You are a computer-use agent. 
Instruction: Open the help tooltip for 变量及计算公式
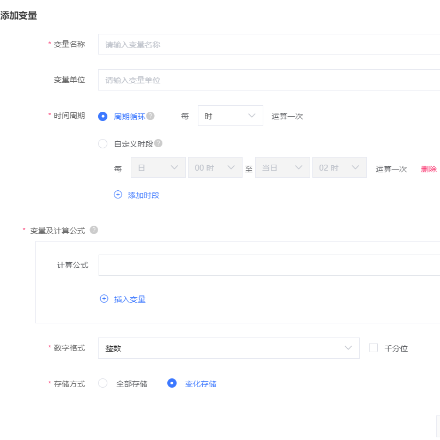94,230
